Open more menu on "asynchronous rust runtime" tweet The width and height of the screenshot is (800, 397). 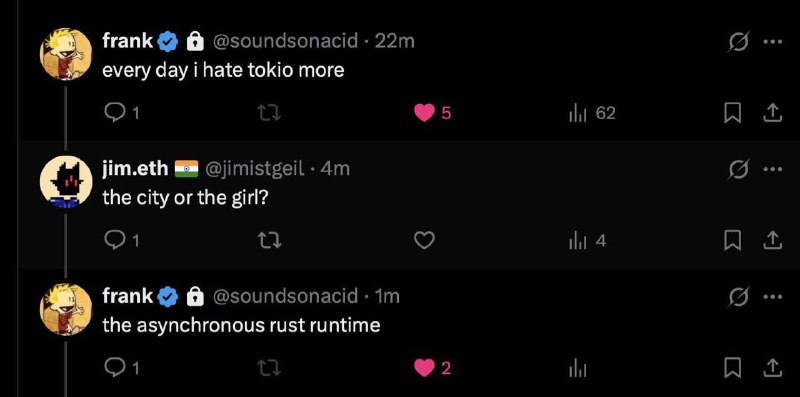click(x=772, y=296)
